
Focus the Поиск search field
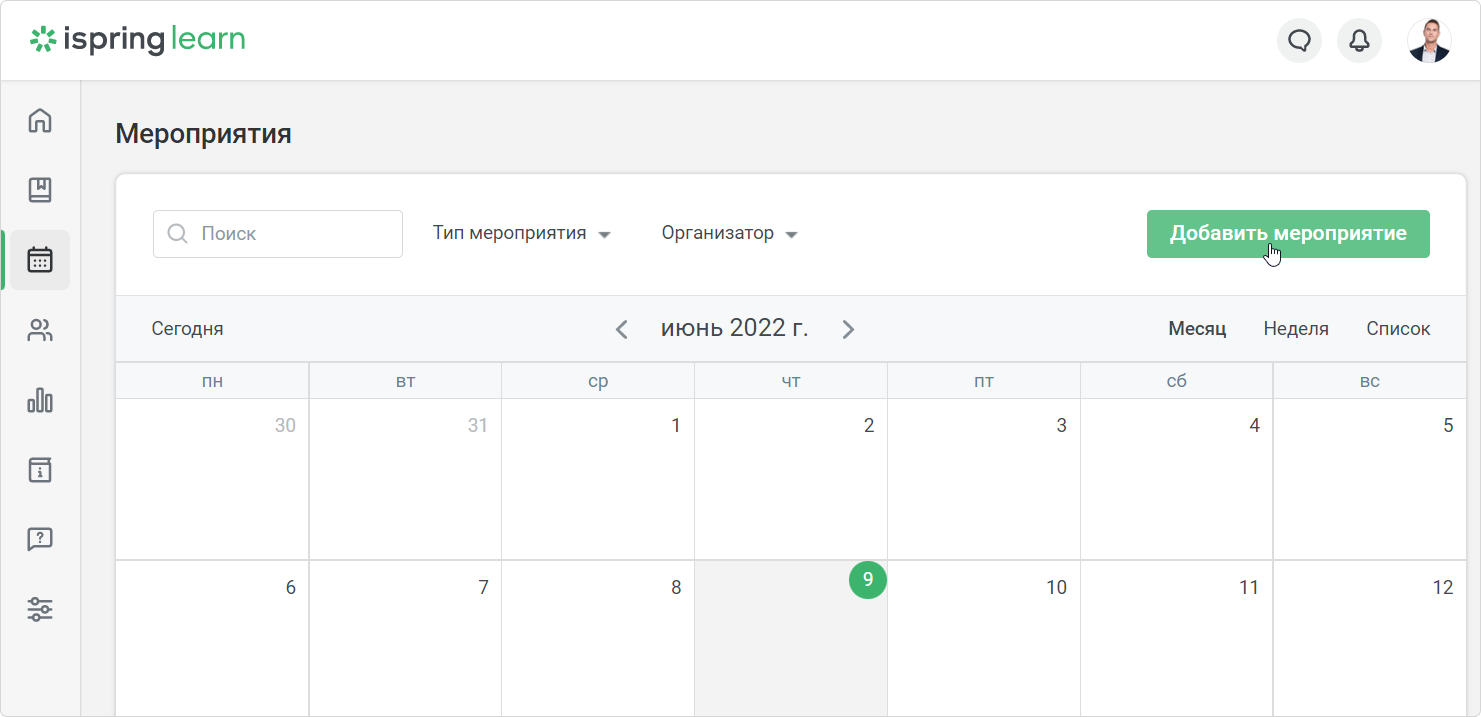tap(278, 234)
